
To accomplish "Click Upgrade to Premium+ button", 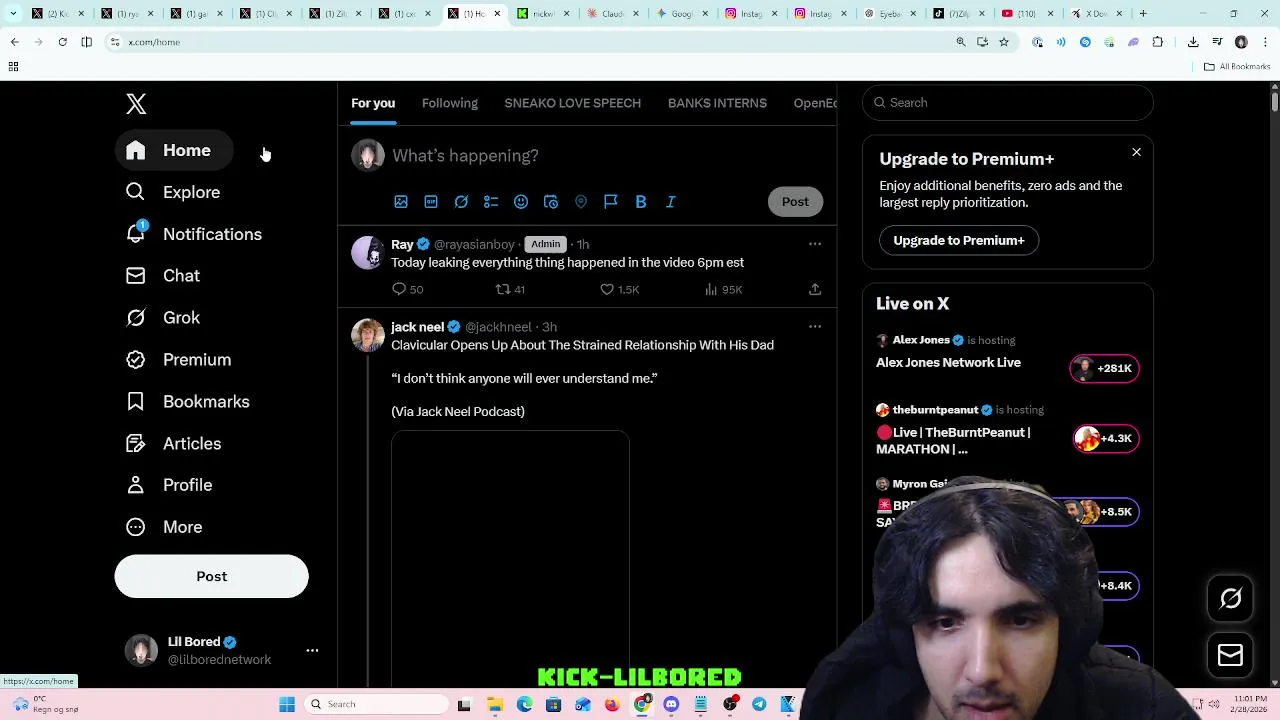I will [959, 241].
